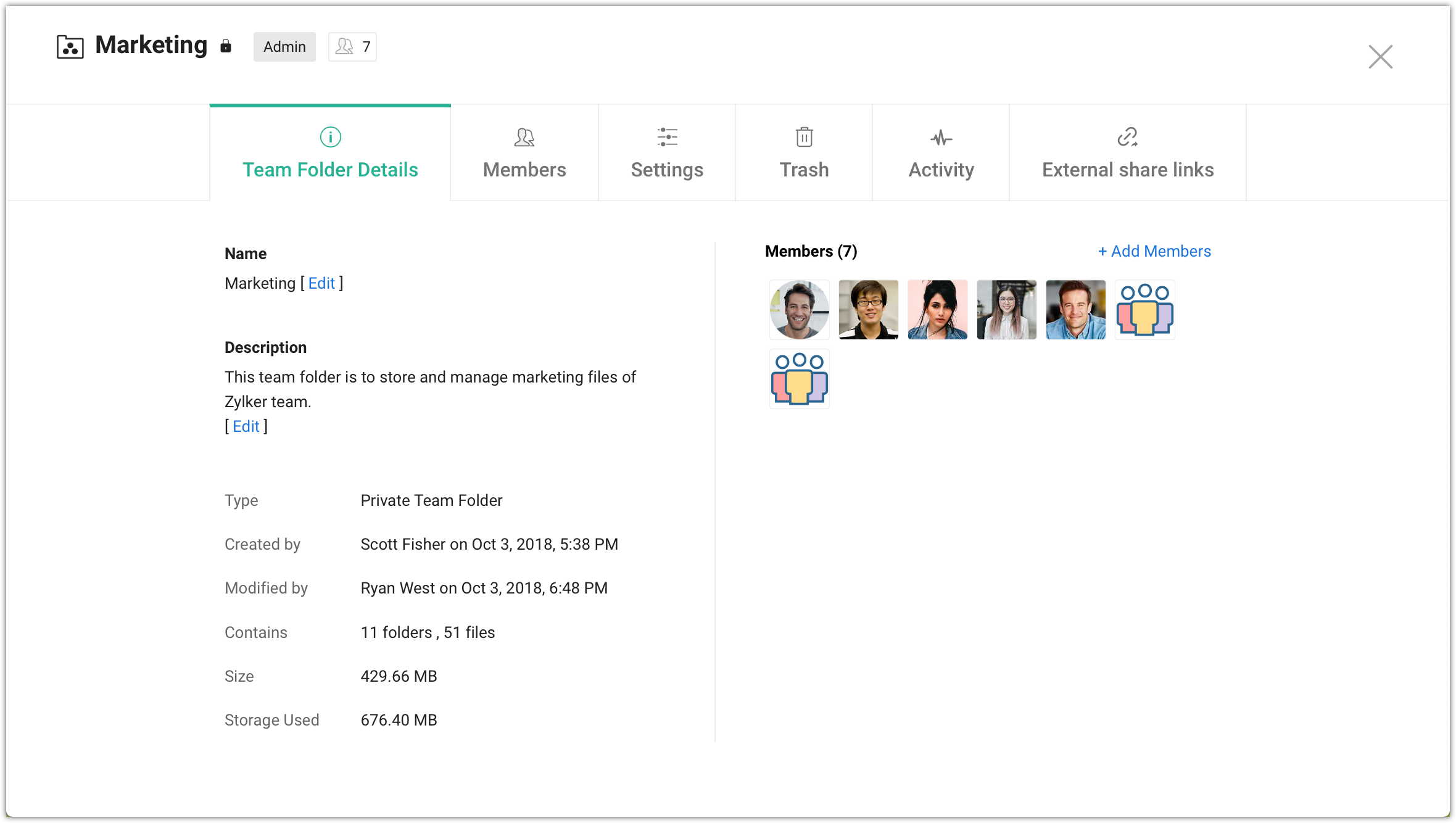The image size is (1456, 823).
Task: Select the group icon in second member row
Action: tap(799, 379)
